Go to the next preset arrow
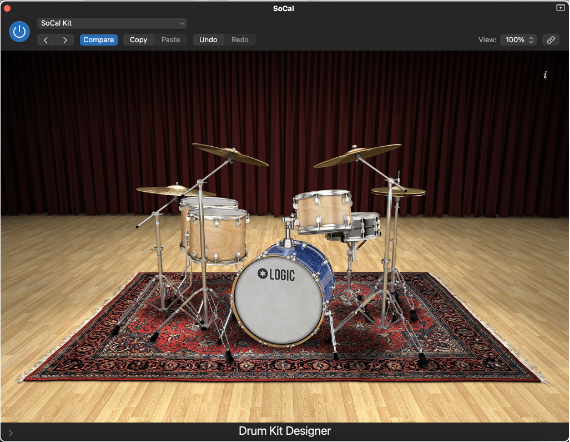The image size is (570, 442). tap(65, 40)
